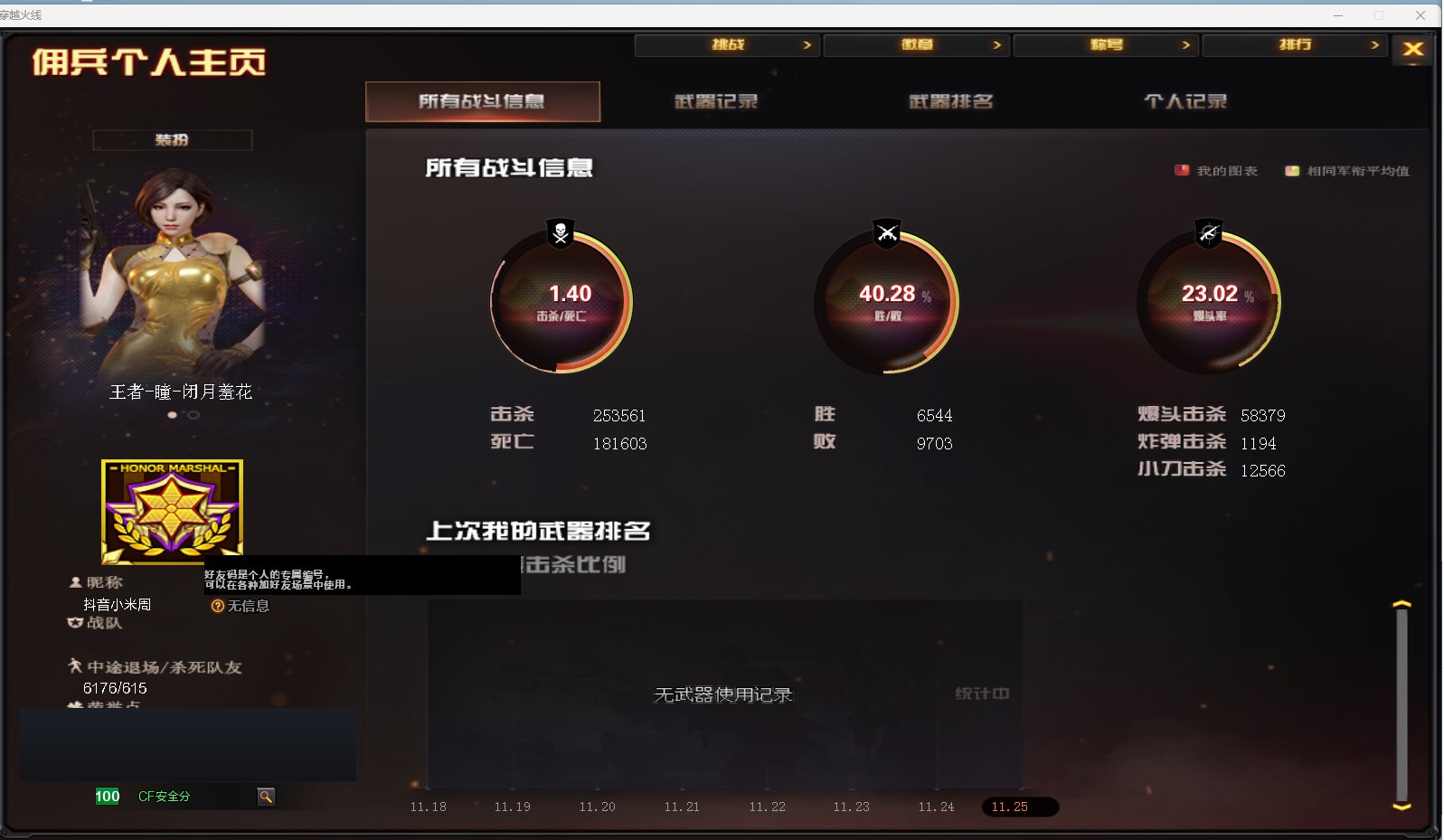1444x840 pixels.
Task: Expand the 排行 menu arrow
Action: 1374,45
